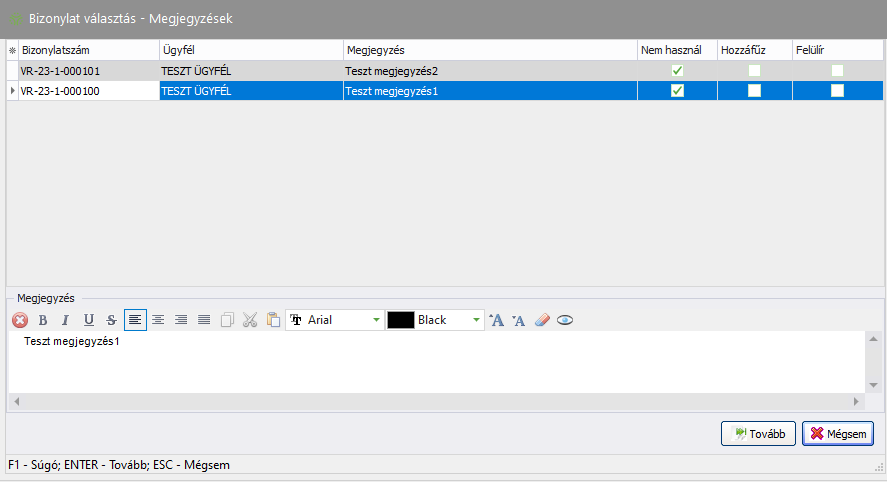Apply strikethrough to note text
The image size is (887, 482).
[x=111, y=320]
